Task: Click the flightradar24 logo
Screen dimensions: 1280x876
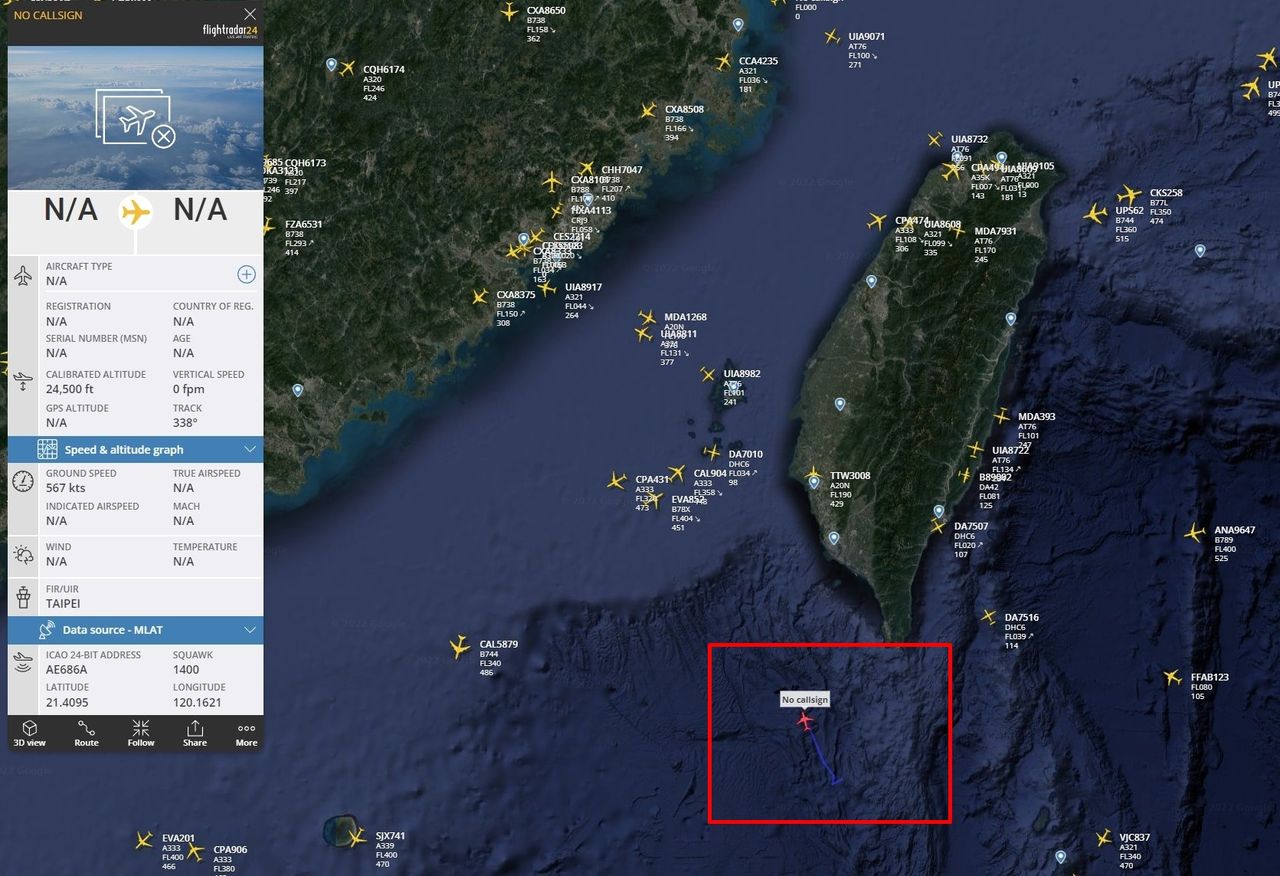Action: click(229, 32)
